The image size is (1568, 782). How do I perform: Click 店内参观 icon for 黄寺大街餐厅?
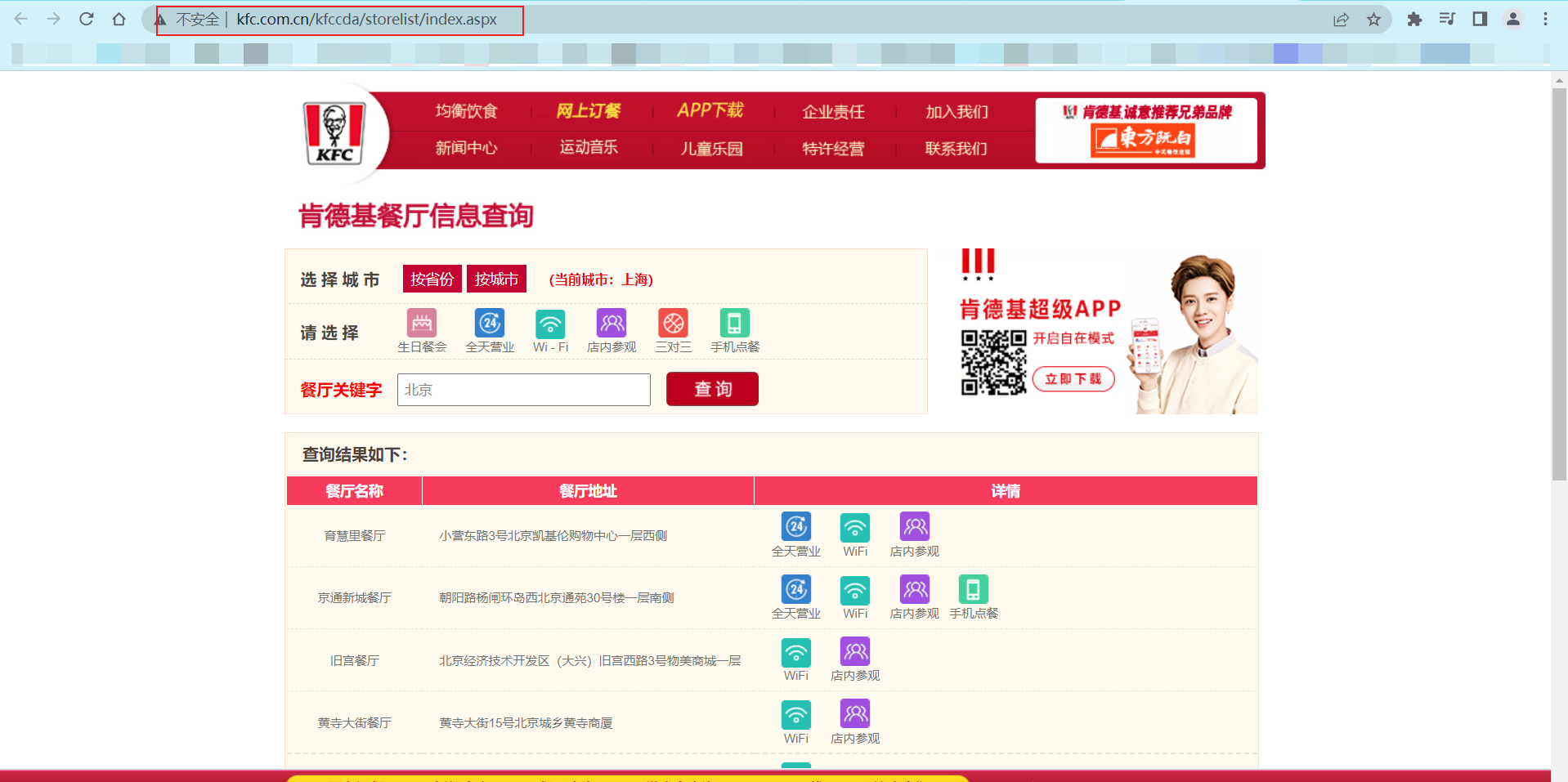(x=855, y=713)
